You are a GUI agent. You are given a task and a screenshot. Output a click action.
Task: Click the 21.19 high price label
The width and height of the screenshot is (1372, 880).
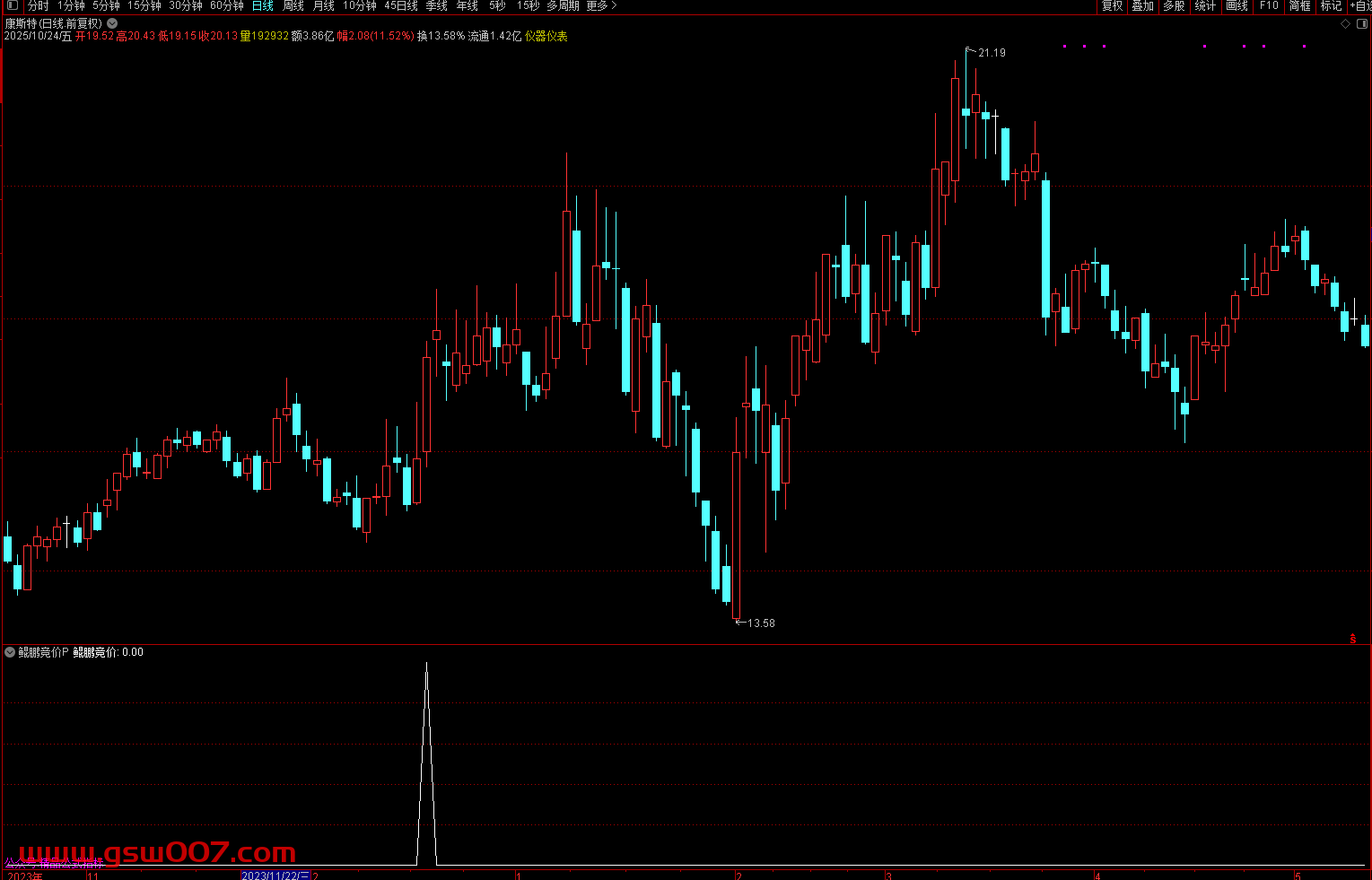[x=992, y=53]
